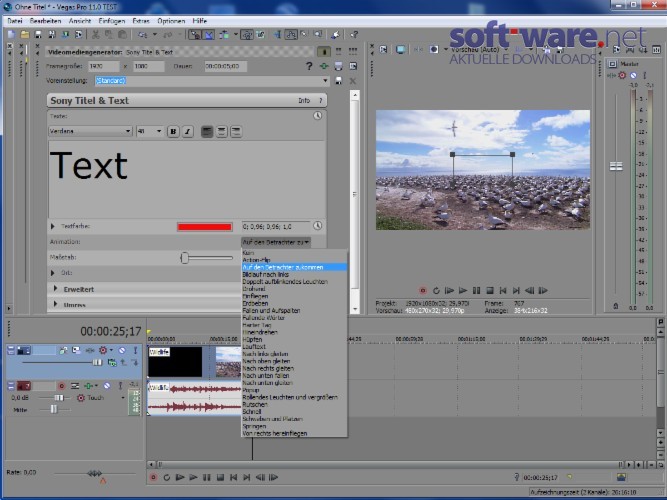This screenshot has height=500, width=667.
Task: Open the Einfügen menu
Action: point(112,21)
